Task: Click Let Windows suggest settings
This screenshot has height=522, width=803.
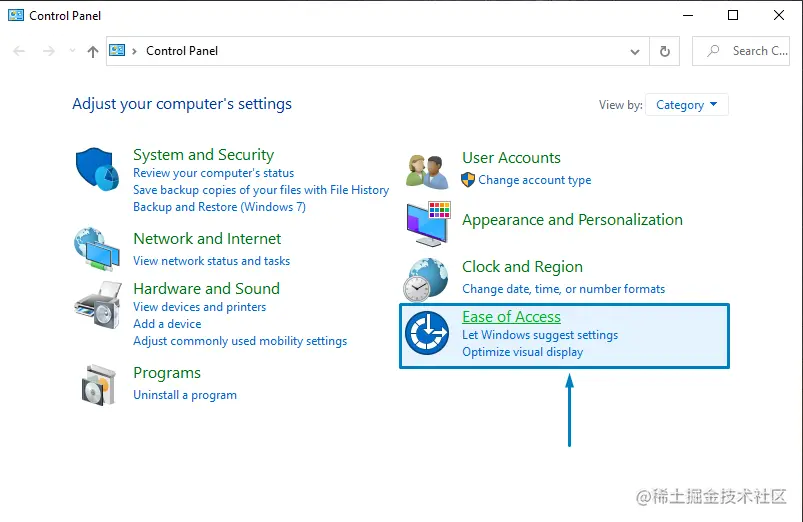Action: pyautogui.click(x=540, y=335)
